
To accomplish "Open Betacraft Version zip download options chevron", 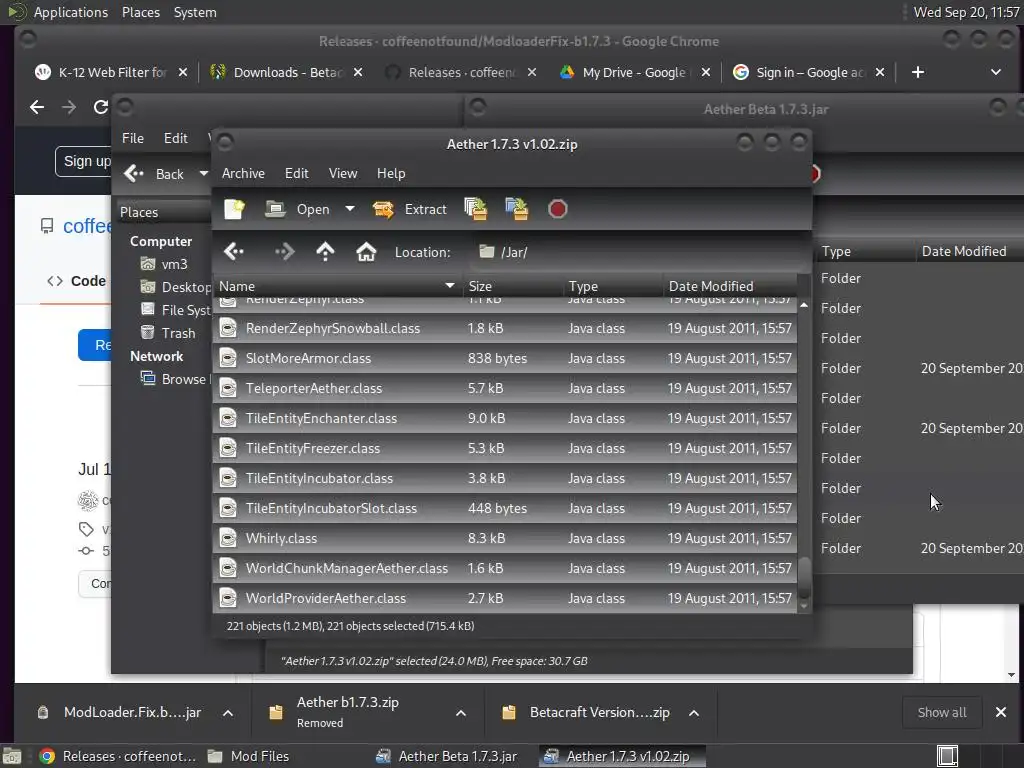I will click(x=694, y=712).
